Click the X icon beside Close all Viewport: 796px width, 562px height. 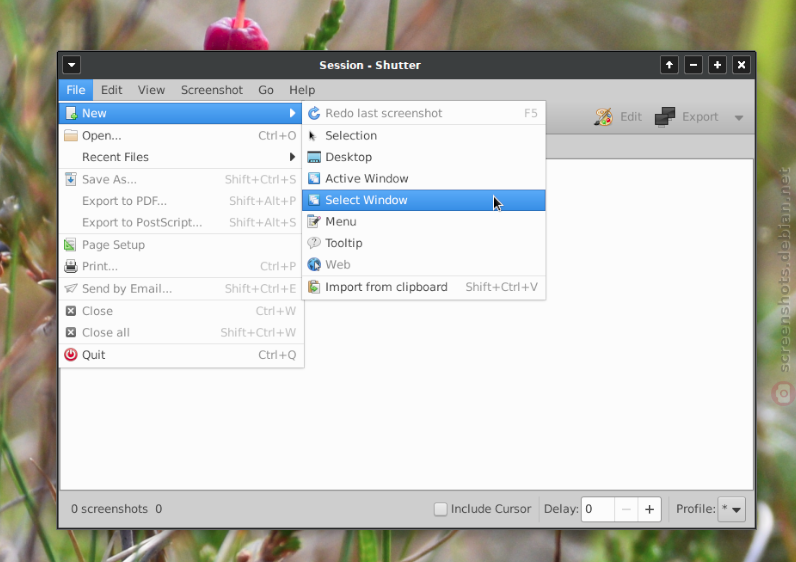[x=71, y=333]
